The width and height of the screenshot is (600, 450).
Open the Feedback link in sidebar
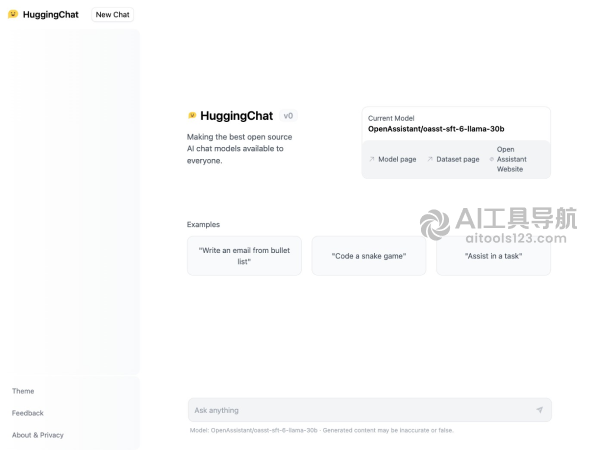coord(28,413)
